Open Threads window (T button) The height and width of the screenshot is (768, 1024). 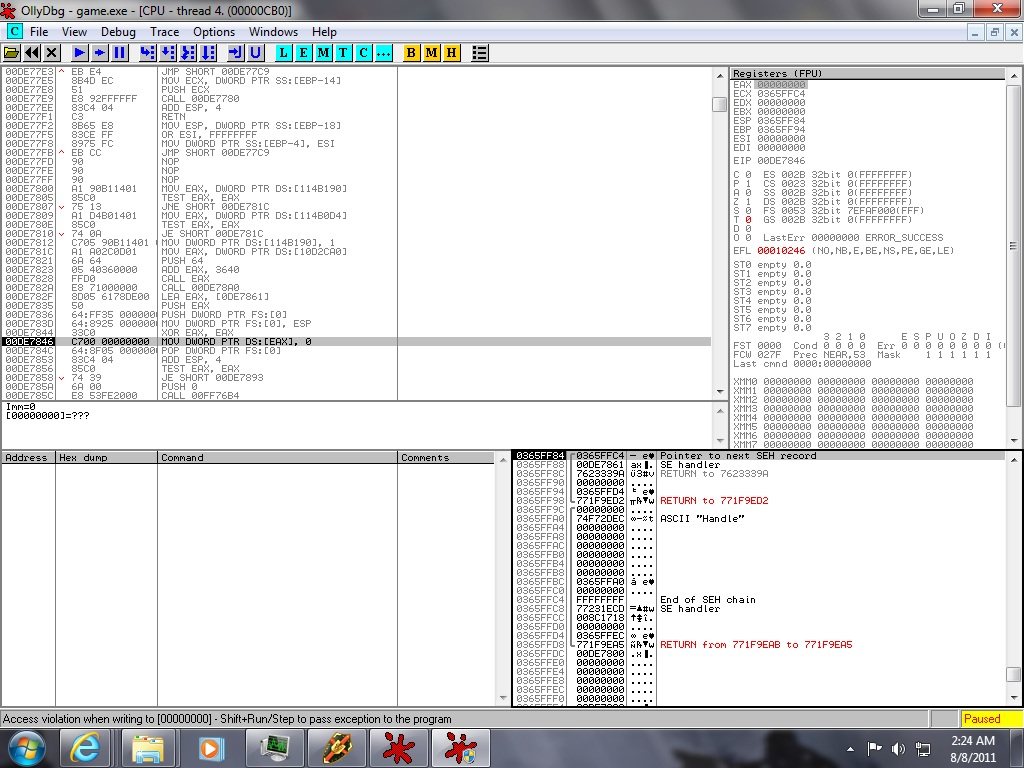tap(343, 52)
